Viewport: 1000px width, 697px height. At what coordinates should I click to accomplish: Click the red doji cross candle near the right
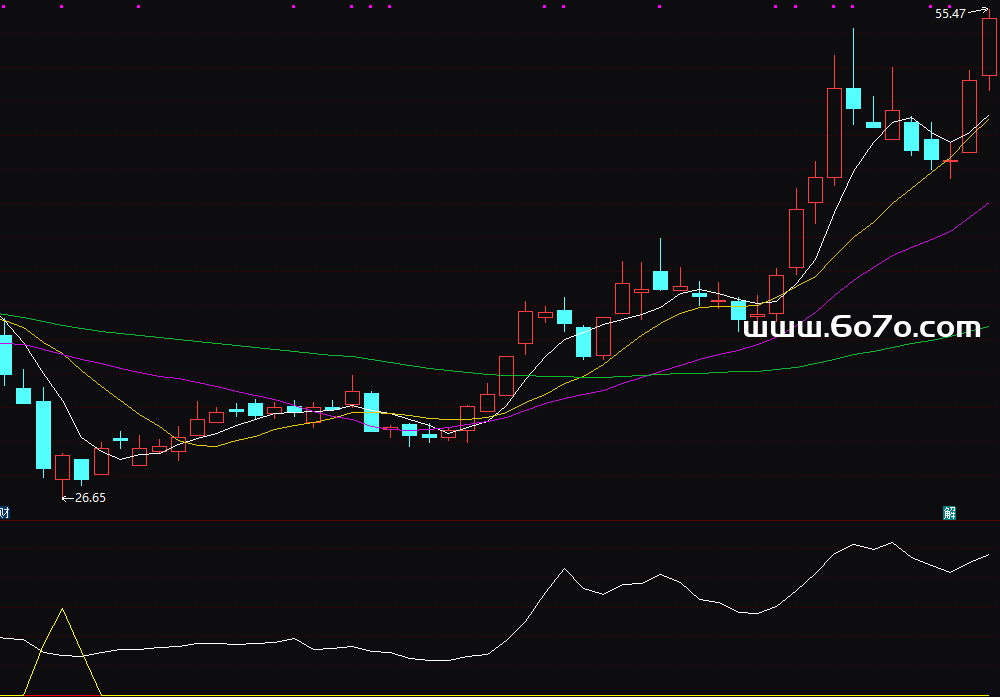[950, 160]
